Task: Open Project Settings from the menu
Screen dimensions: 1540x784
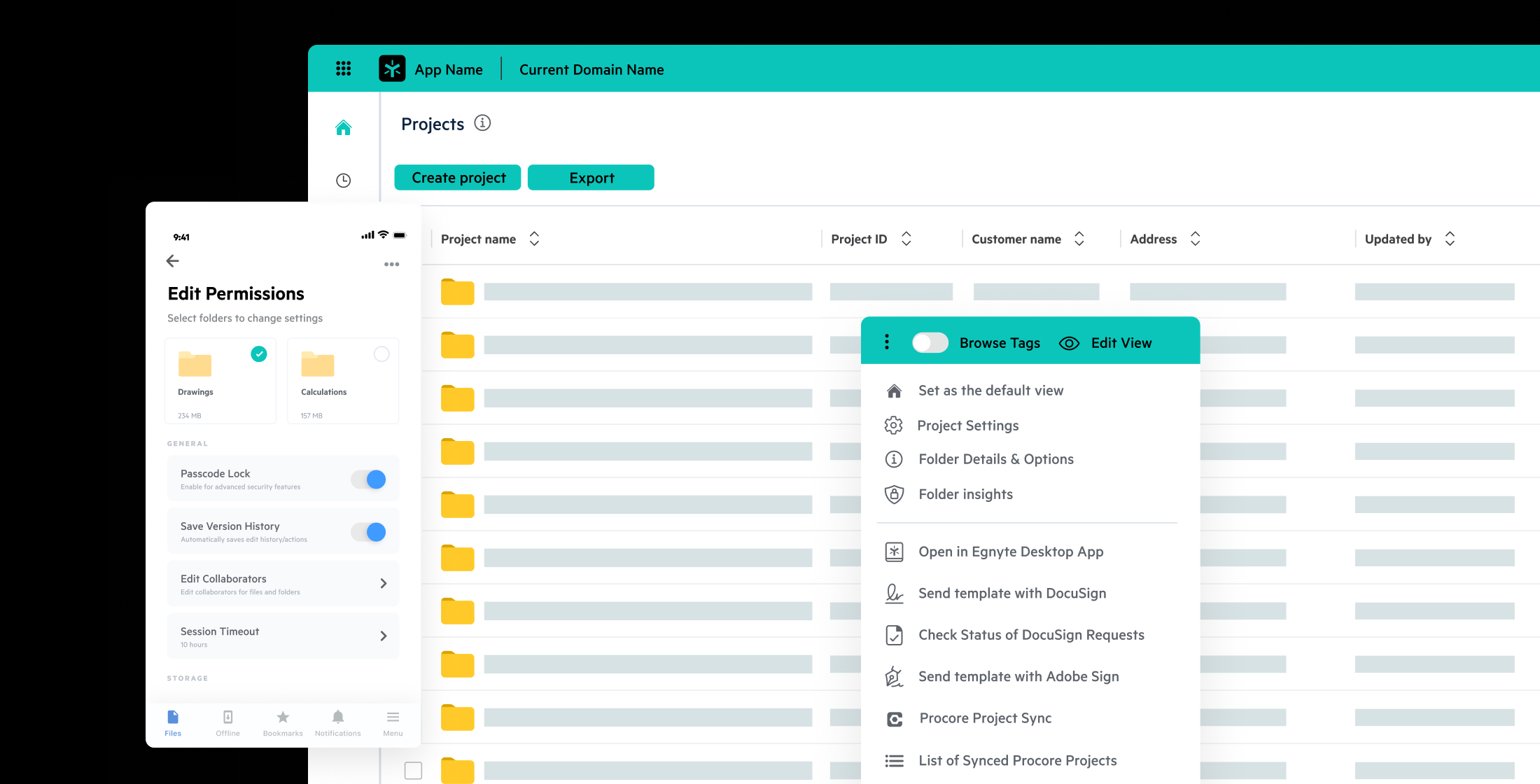Action: pyautogui.click(x=967, y=426)
